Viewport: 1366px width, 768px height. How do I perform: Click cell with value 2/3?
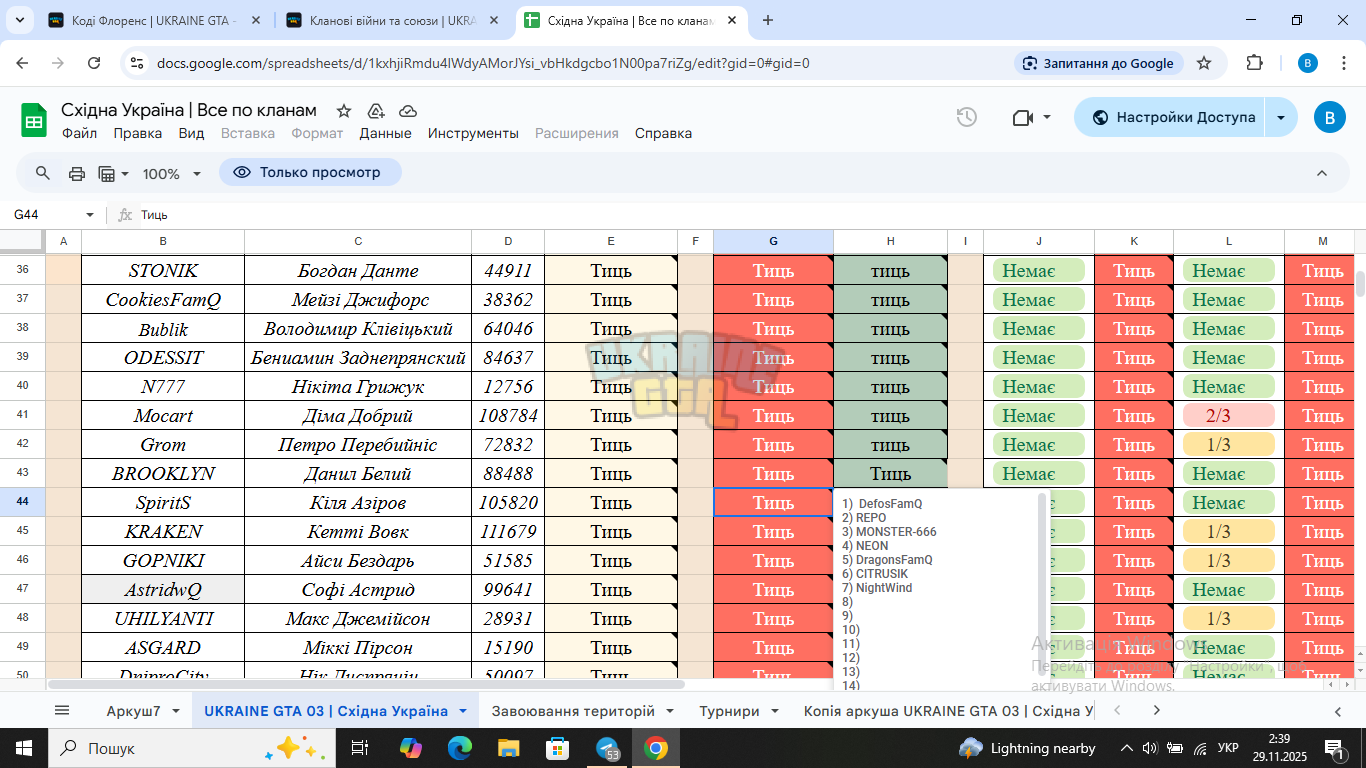tap(1228, 415)
